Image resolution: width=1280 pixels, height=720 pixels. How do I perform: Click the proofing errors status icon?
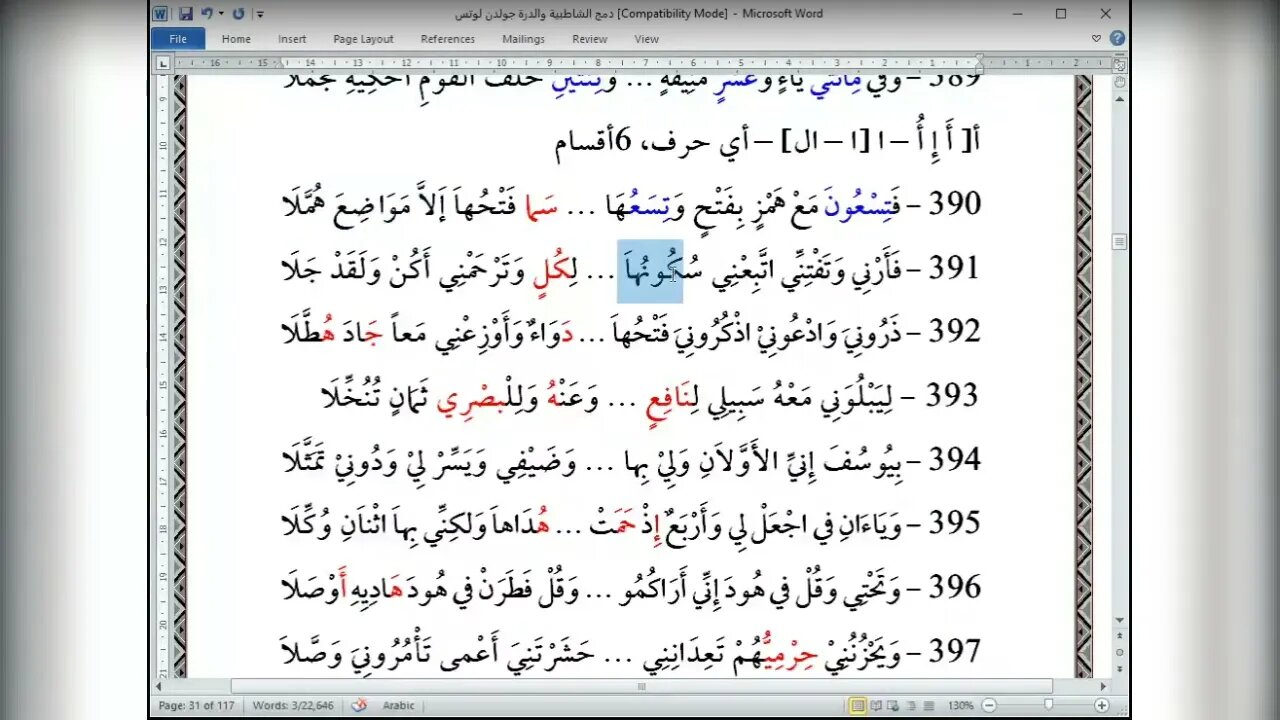tap(359, 706)
